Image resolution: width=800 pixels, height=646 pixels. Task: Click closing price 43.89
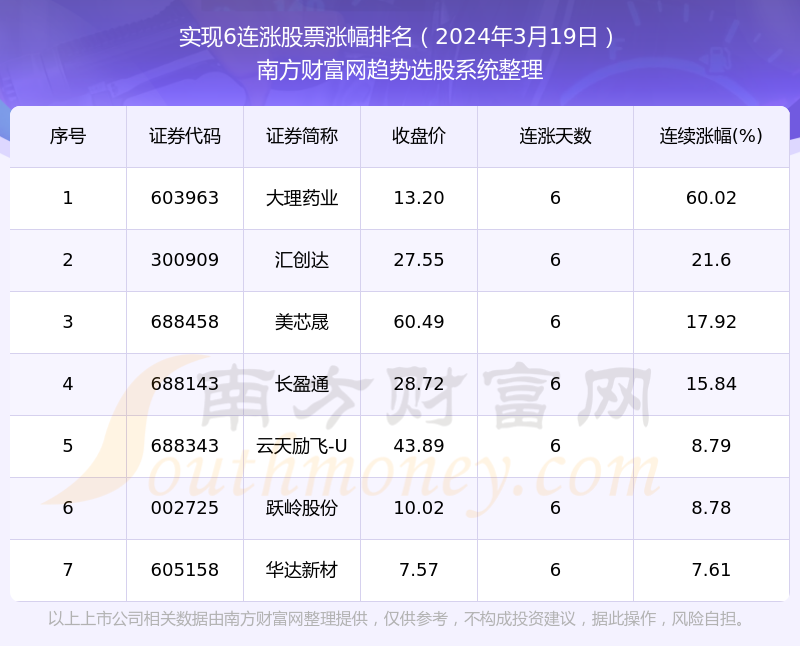point(419,446)
